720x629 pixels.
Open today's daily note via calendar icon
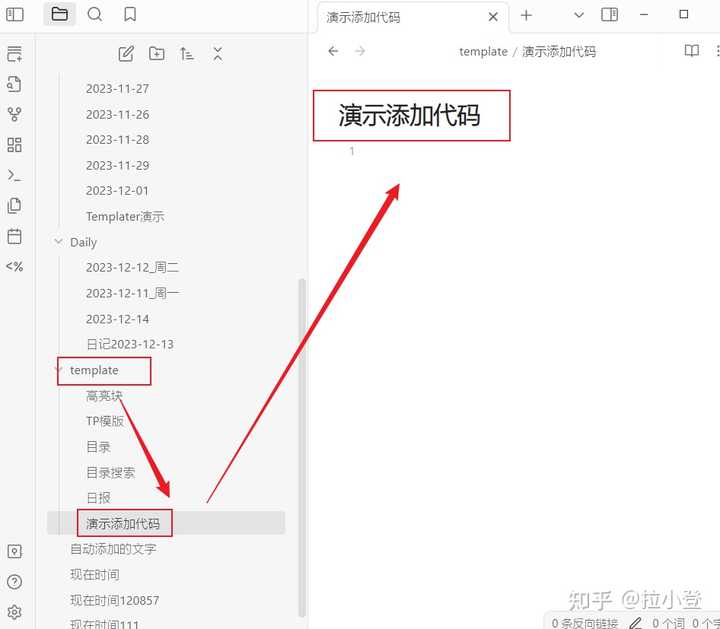[x=14, y=236]
